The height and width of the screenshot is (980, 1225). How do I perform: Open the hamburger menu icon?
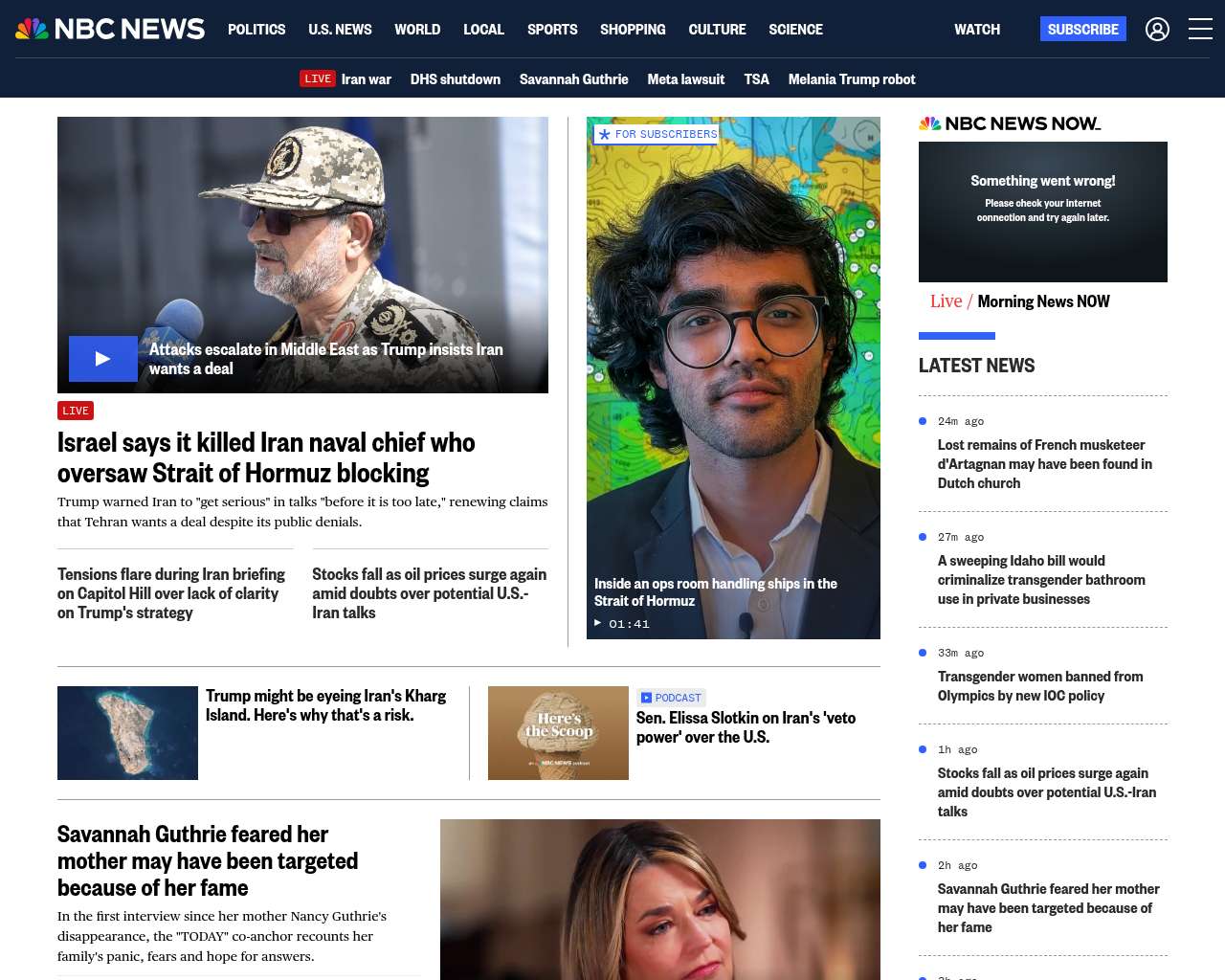point(1200,30)
